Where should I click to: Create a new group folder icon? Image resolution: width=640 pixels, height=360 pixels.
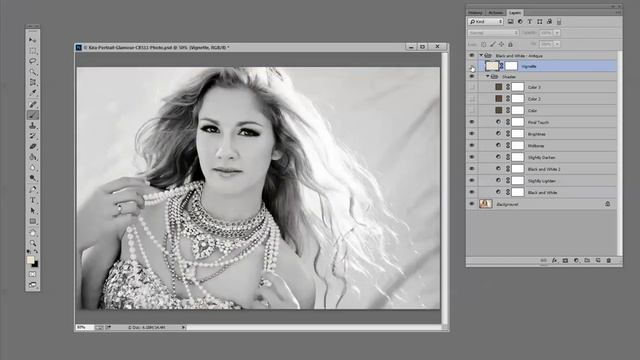tap(587, 260)
